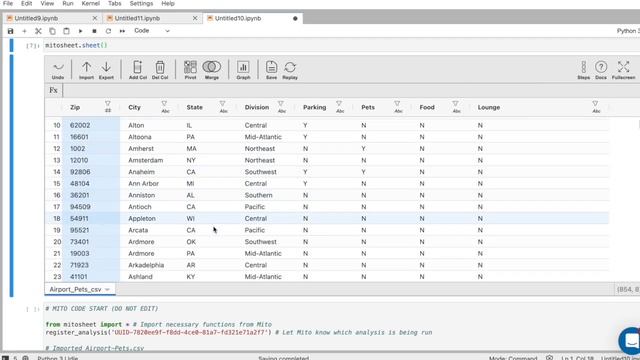Select the Zip column header
This screenshot has width=640, height=360.
[75, 107]
